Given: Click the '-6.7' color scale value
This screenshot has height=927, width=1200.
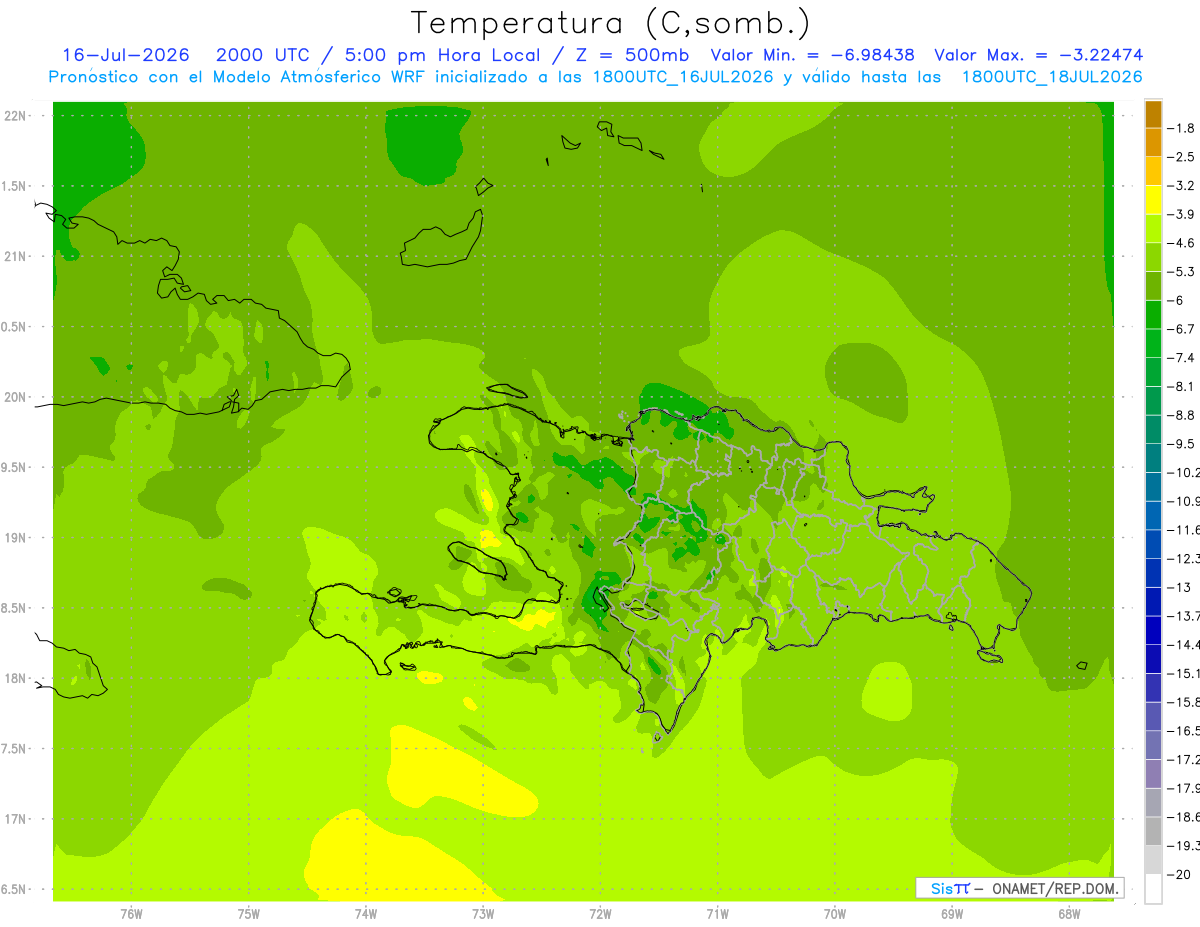Looking at the screenshot, I should [1182, 329].
